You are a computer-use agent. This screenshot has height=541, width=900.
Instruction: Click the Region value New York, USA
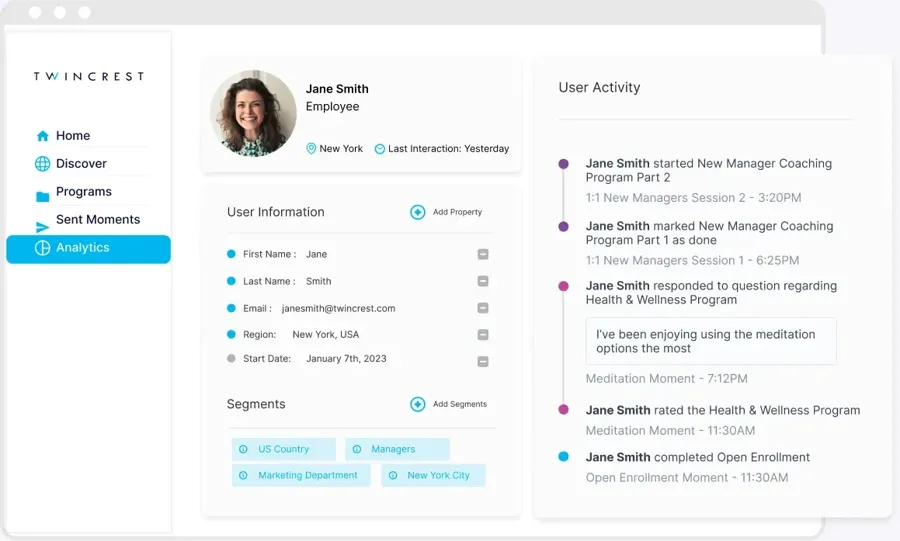(x=325, y=334)
